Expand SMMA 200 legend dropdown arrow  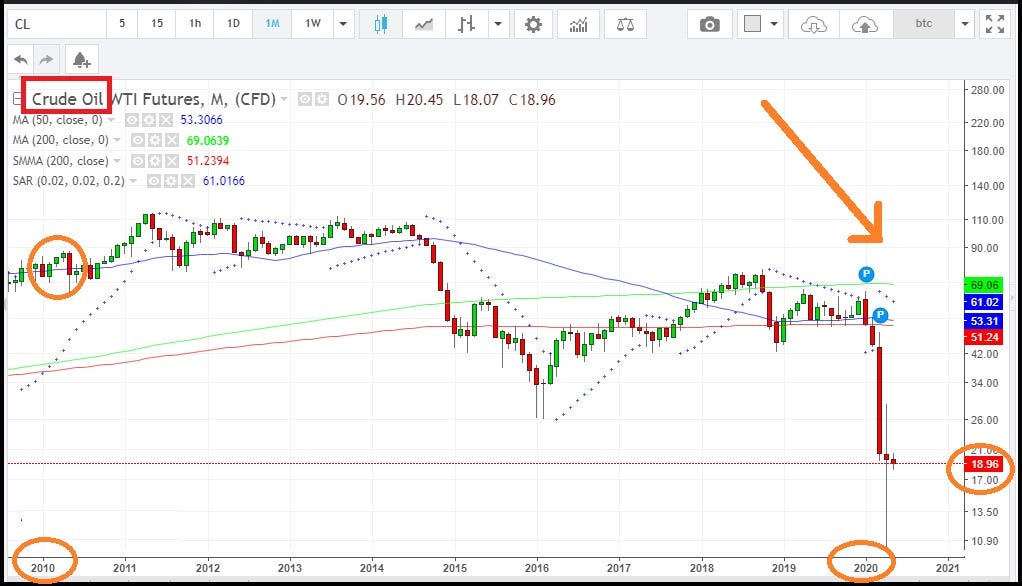click(117, 160)
